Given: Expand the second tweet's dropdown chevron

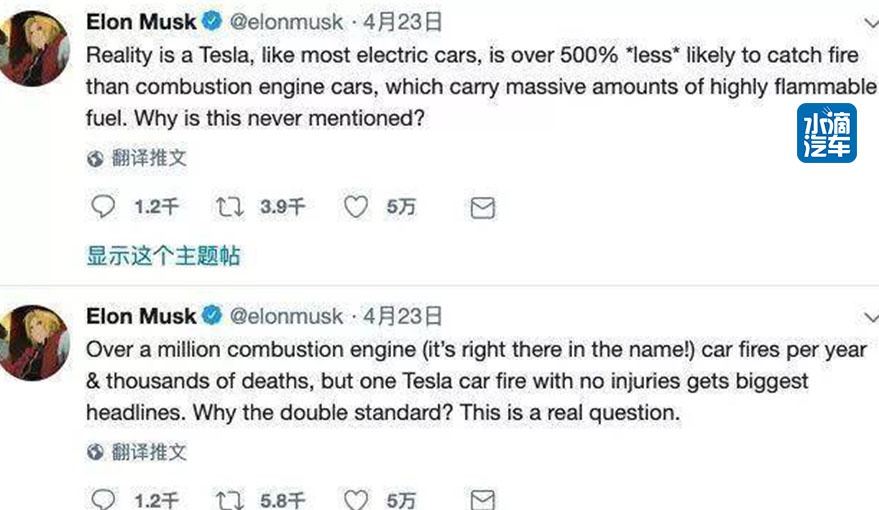Looking at the screenshot, I should pos(868,316).
